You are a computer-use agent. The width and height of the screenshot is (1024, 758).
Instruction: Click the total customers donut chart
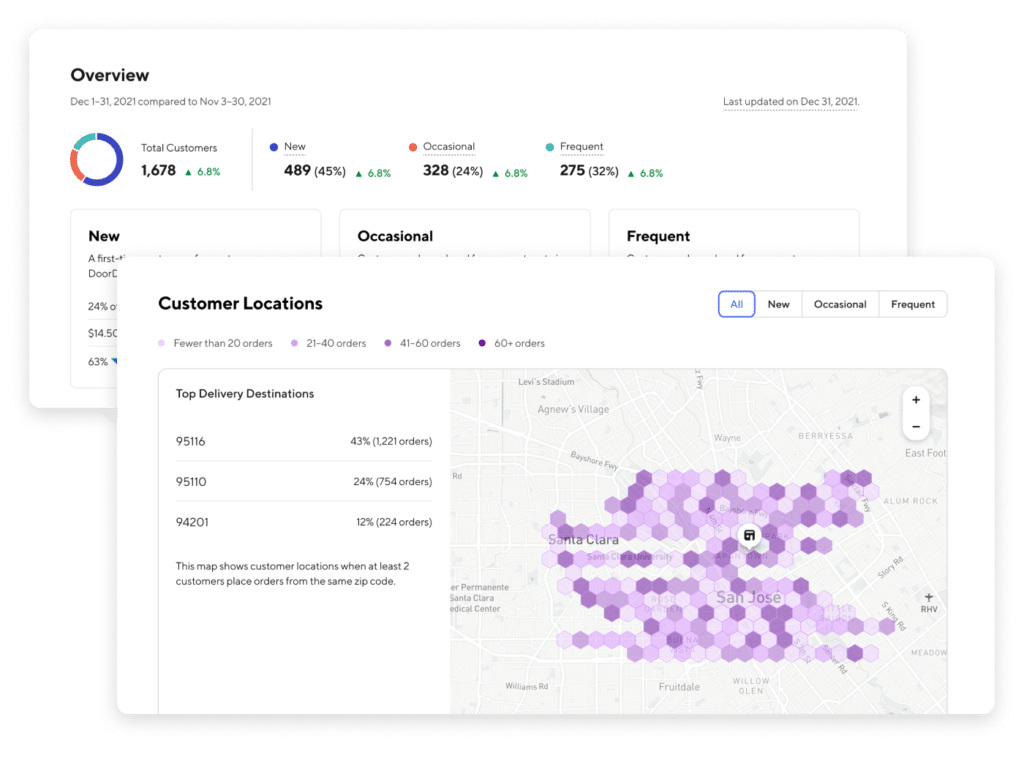click(x=97, y=159)
